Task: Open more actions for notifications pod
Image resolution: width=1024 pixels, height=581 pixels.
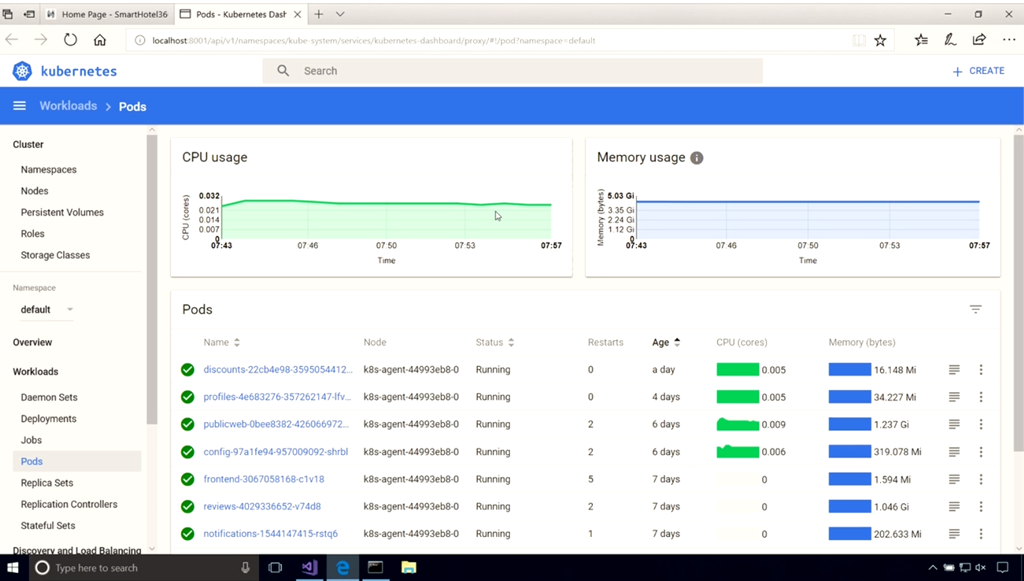Action: 981,534
